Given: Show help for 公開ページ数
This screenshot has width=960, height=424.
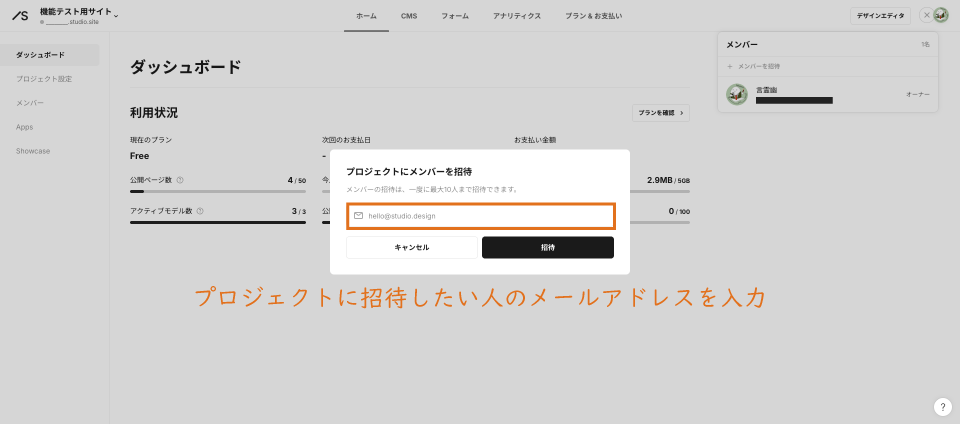Looking at the screenshot, I should click(180, 180).
